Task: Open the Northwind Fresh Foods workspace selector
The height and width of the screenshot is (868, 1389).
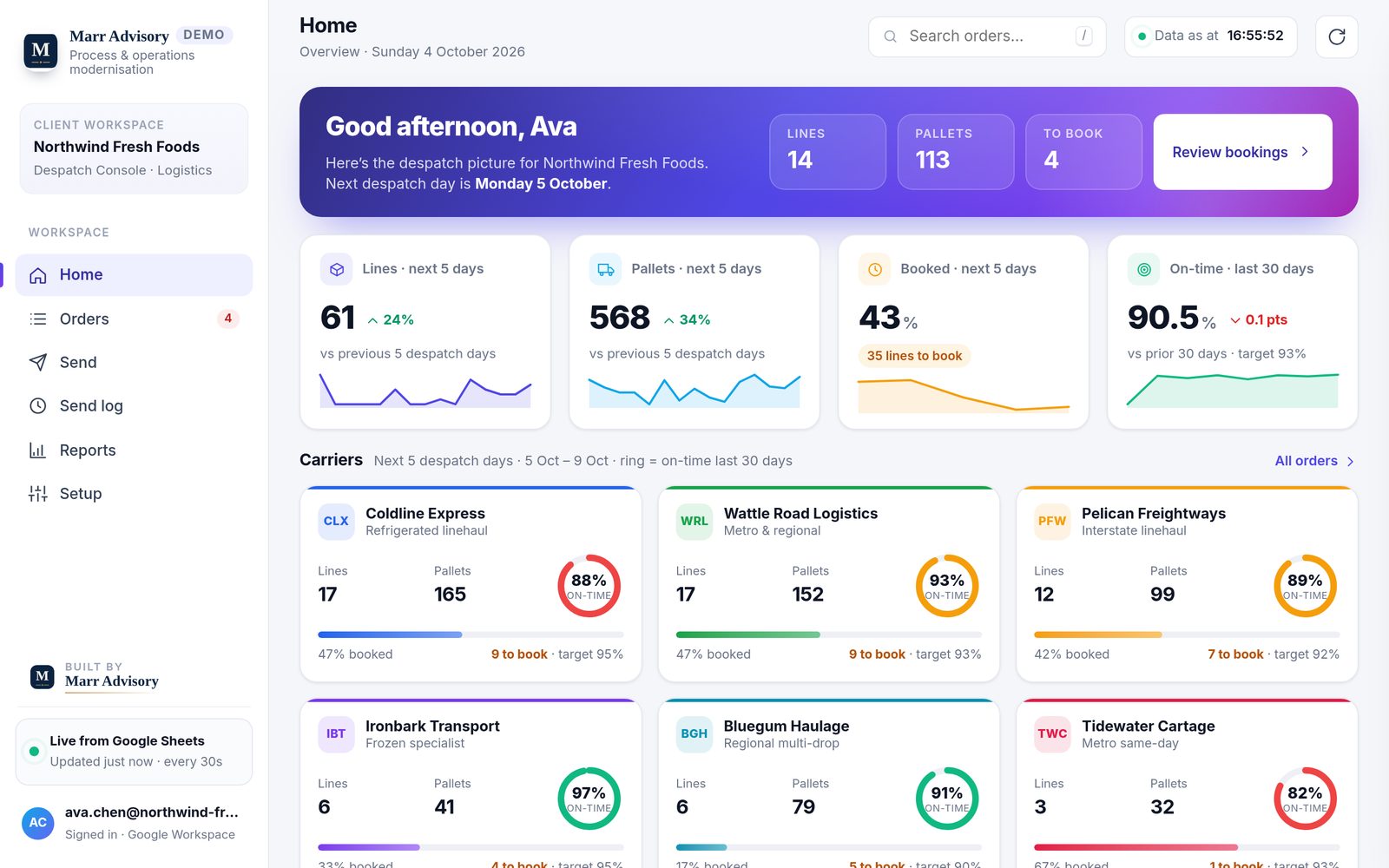Action: (x=134, y=148)
